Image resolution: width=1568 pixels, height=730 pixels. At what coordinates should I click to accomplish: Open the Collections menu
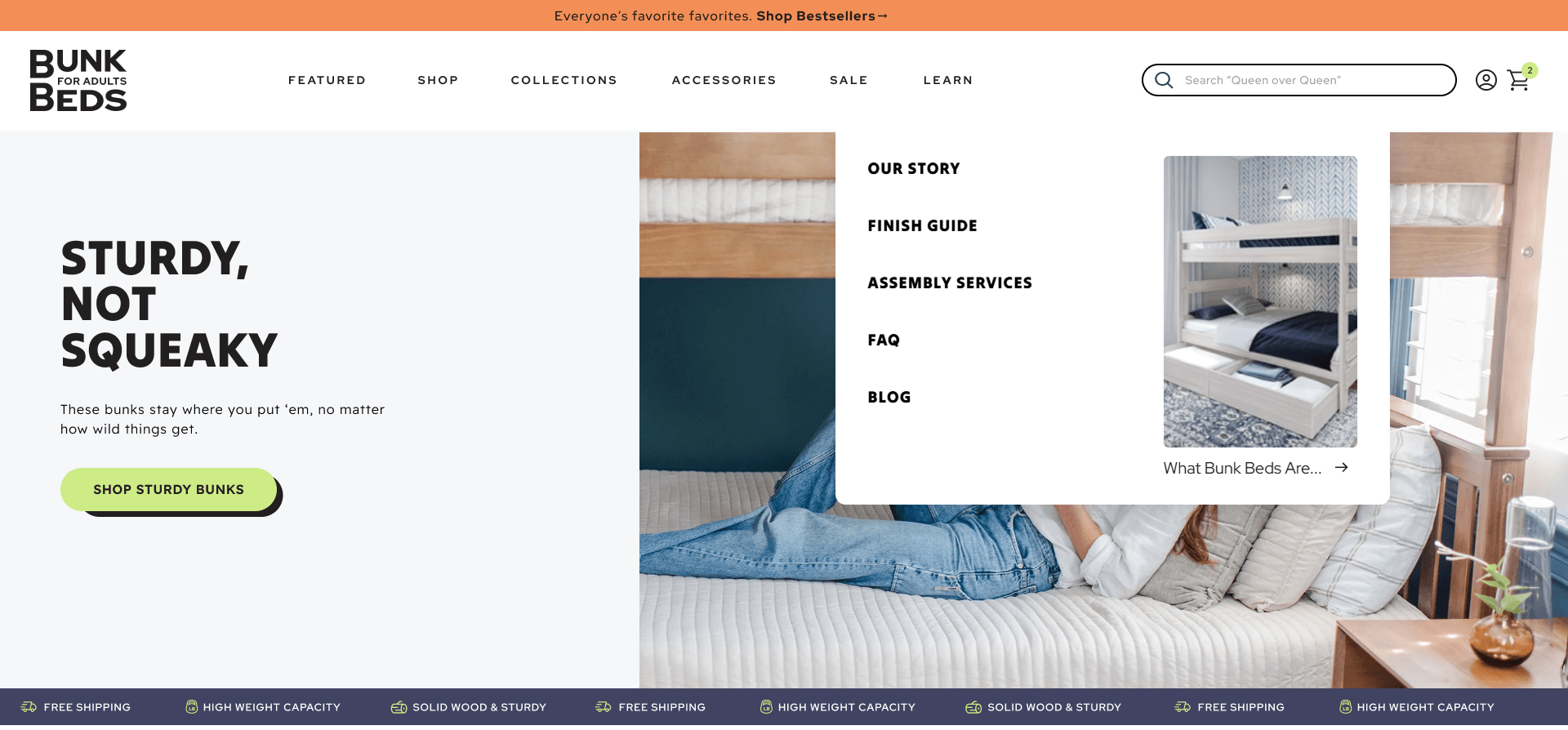[x=563, y=80]
